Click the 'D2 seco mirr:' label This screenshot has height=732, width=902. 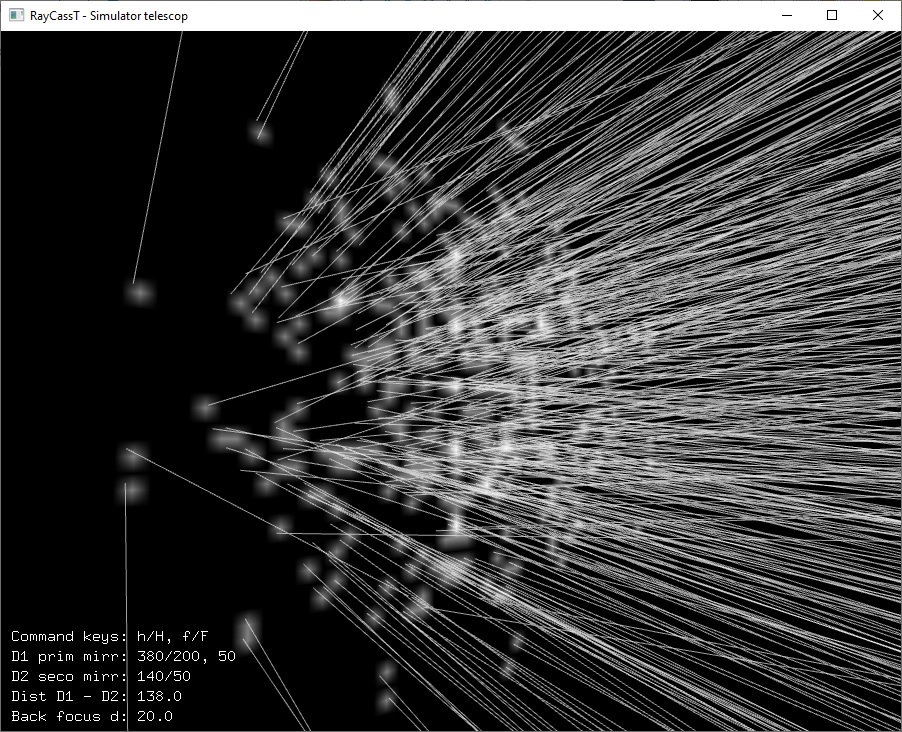click(69, 676)
